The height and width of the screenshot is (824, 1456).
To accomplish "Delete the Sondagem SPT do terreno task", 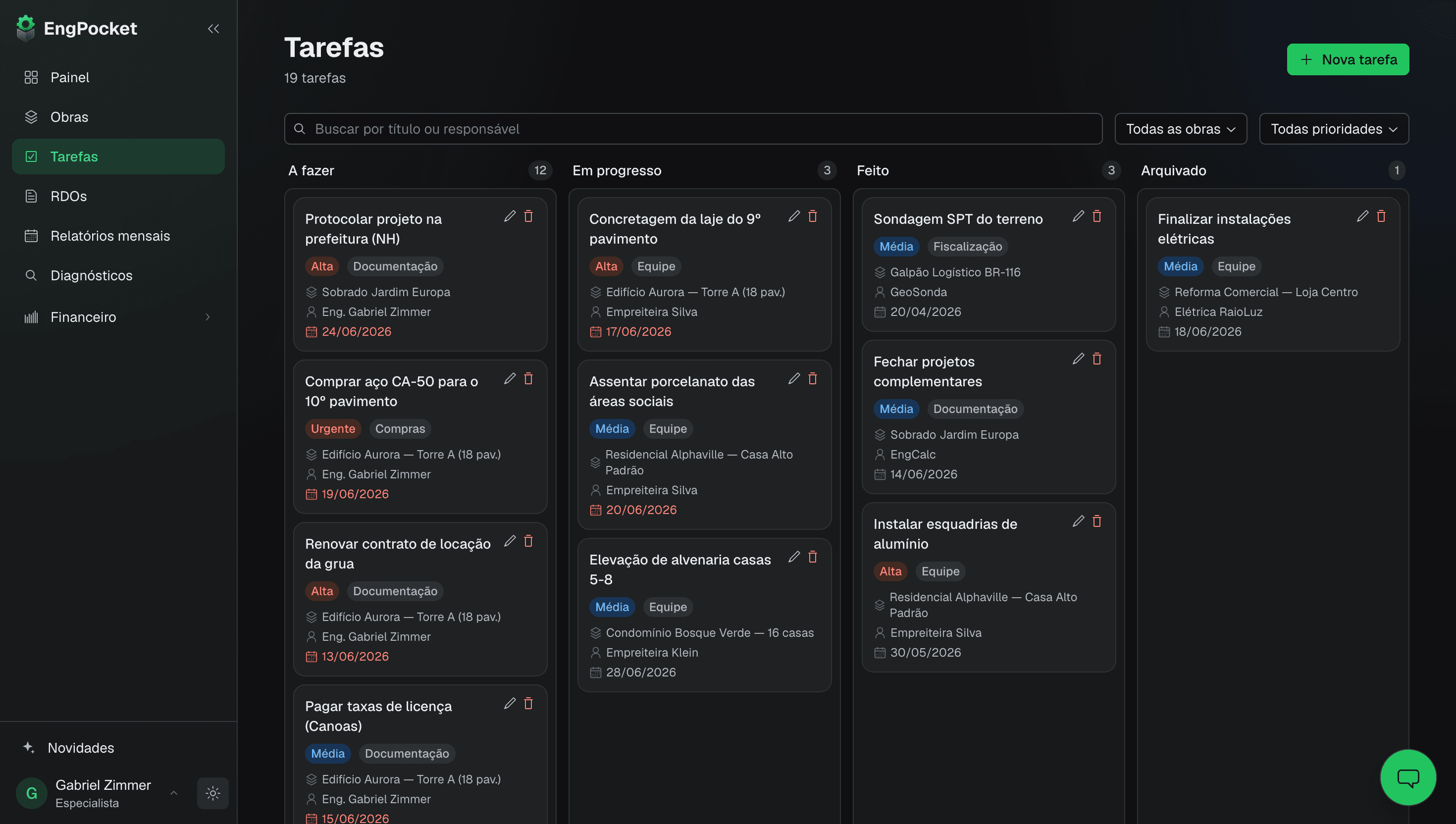I will [x=1096, y=215].
